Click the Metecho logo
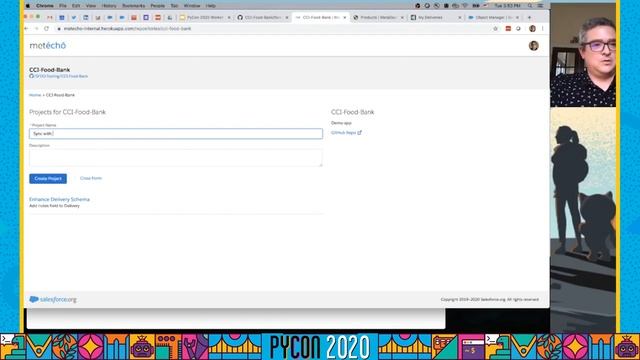Viewport: 640px width, 360px height. [x=47, y=45]
